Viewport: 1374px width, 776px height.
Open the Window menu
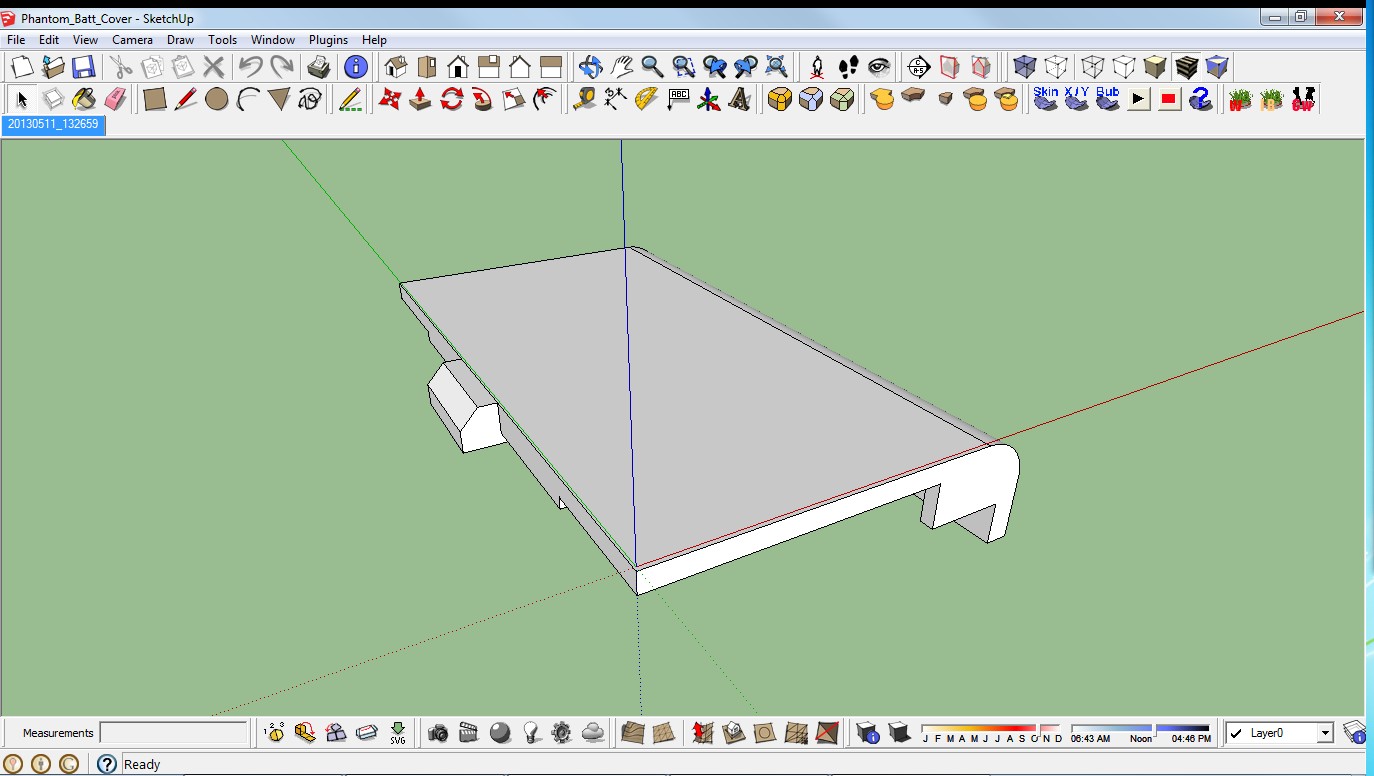click(x=273, y=40)
